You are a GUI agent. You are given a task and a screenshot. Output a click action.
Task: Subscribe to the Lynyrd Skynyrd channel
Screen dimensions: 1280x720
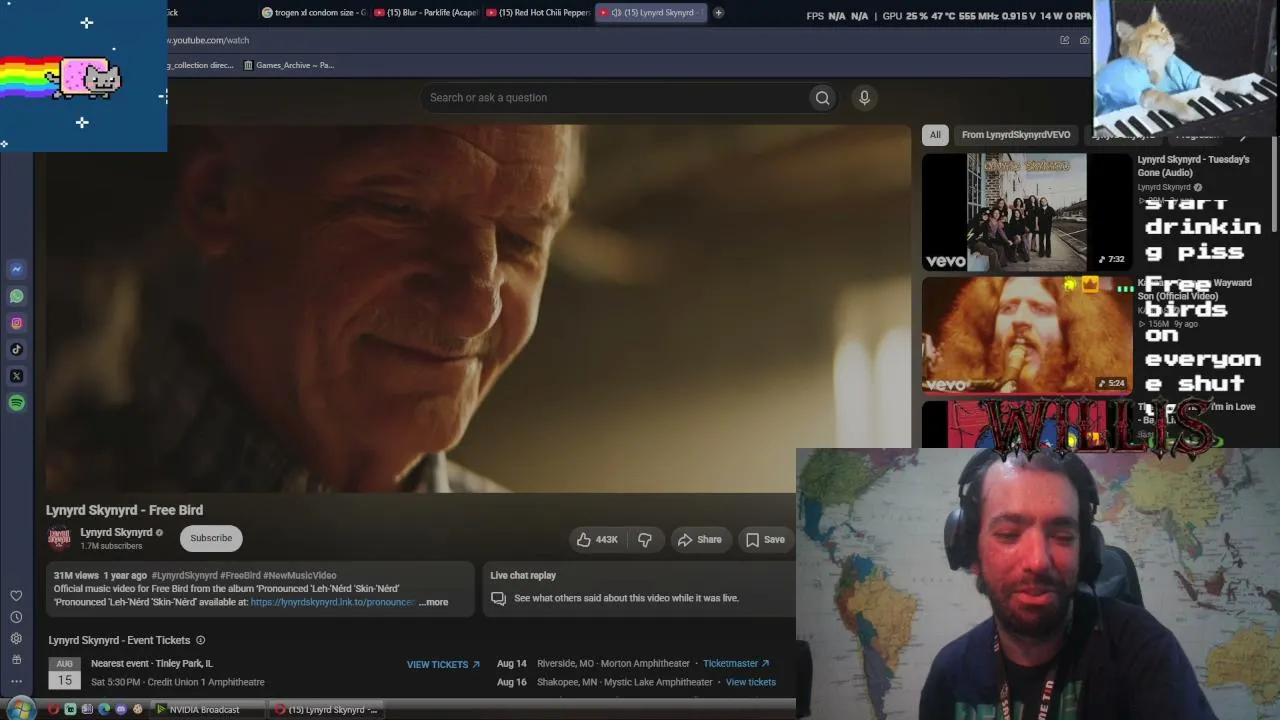coord(211,538)
